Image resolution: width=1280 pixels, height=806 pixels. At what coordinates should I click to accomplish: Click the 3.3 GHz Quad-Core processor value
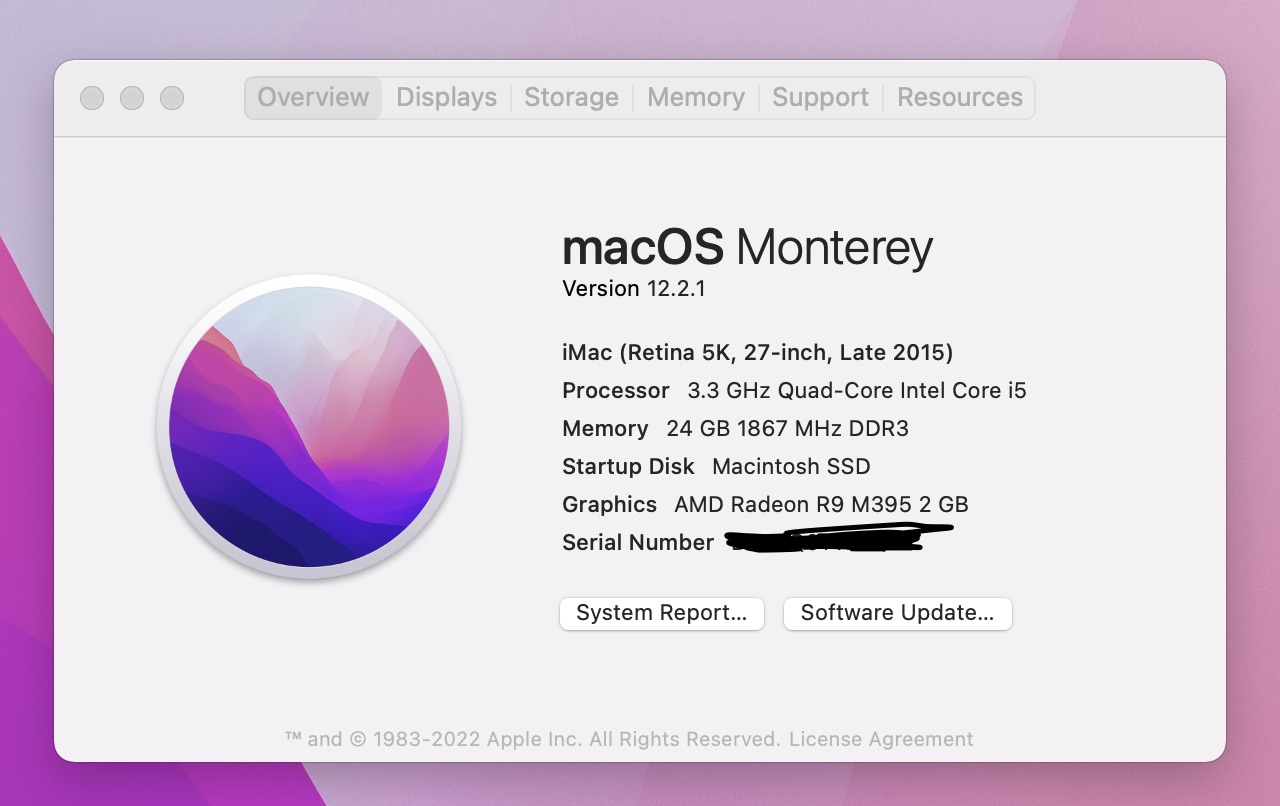857,390
